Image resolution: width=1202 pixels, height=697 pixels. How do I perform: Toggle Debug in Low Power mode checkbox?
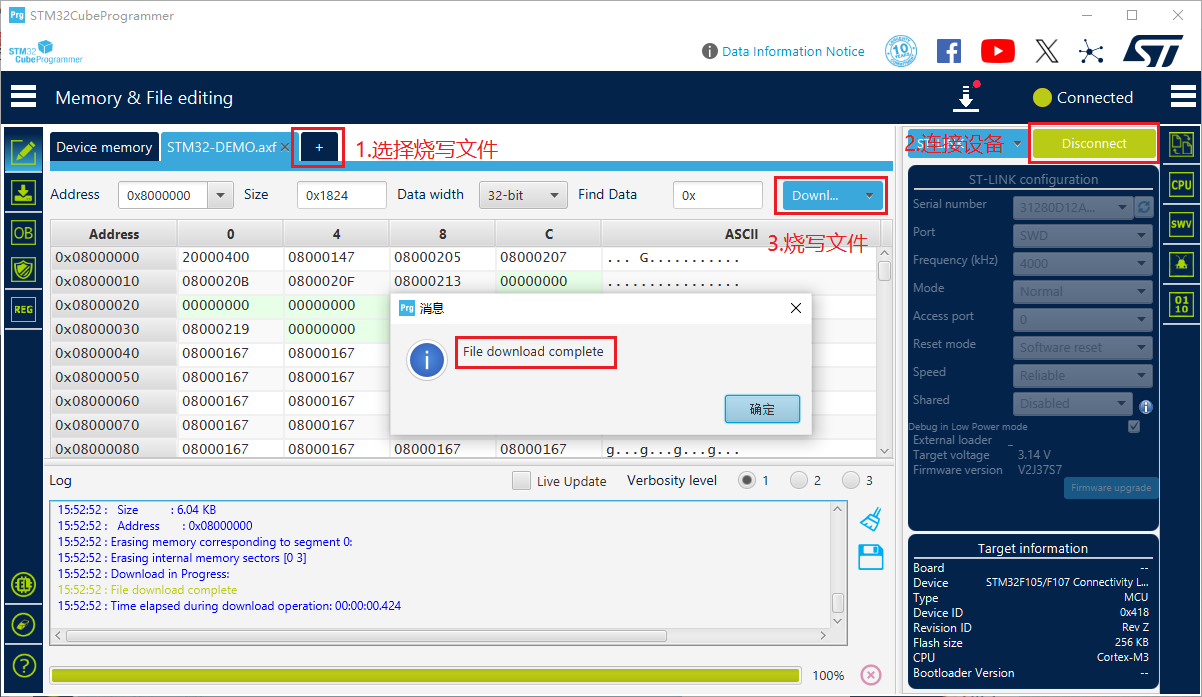(x=1134, y=426)
